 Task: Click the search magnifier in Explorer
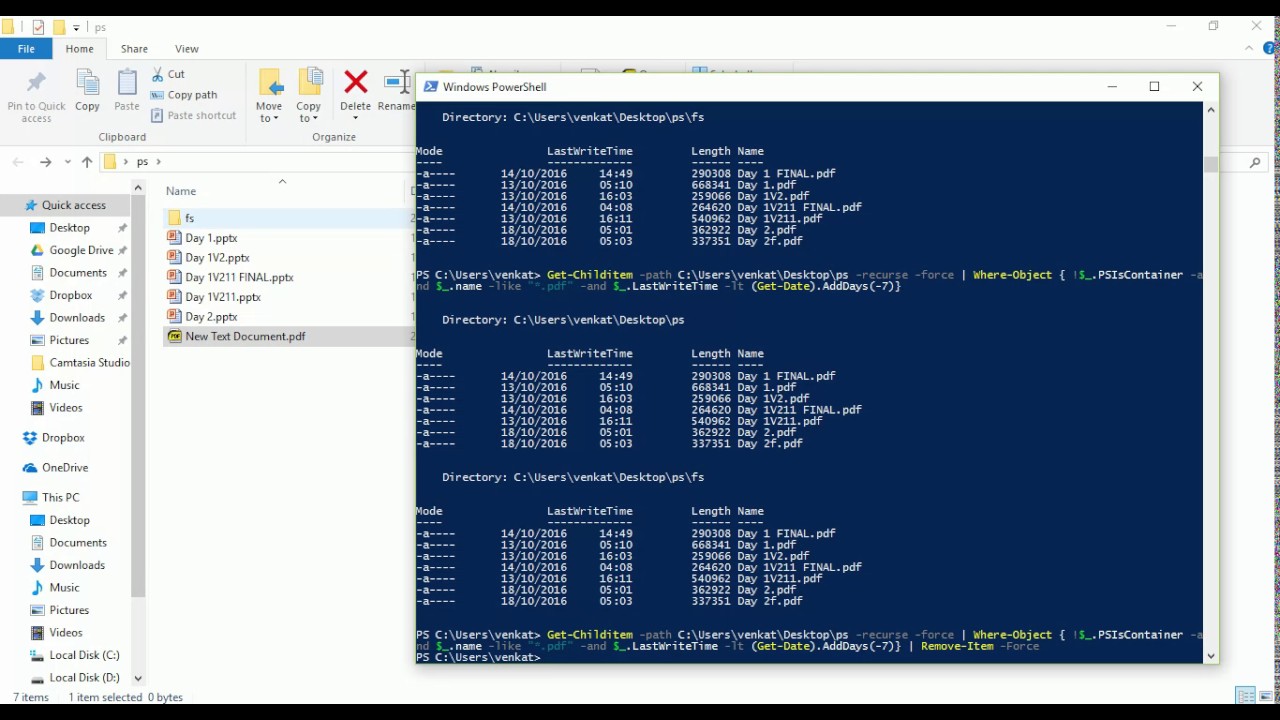click(1256, 162)
